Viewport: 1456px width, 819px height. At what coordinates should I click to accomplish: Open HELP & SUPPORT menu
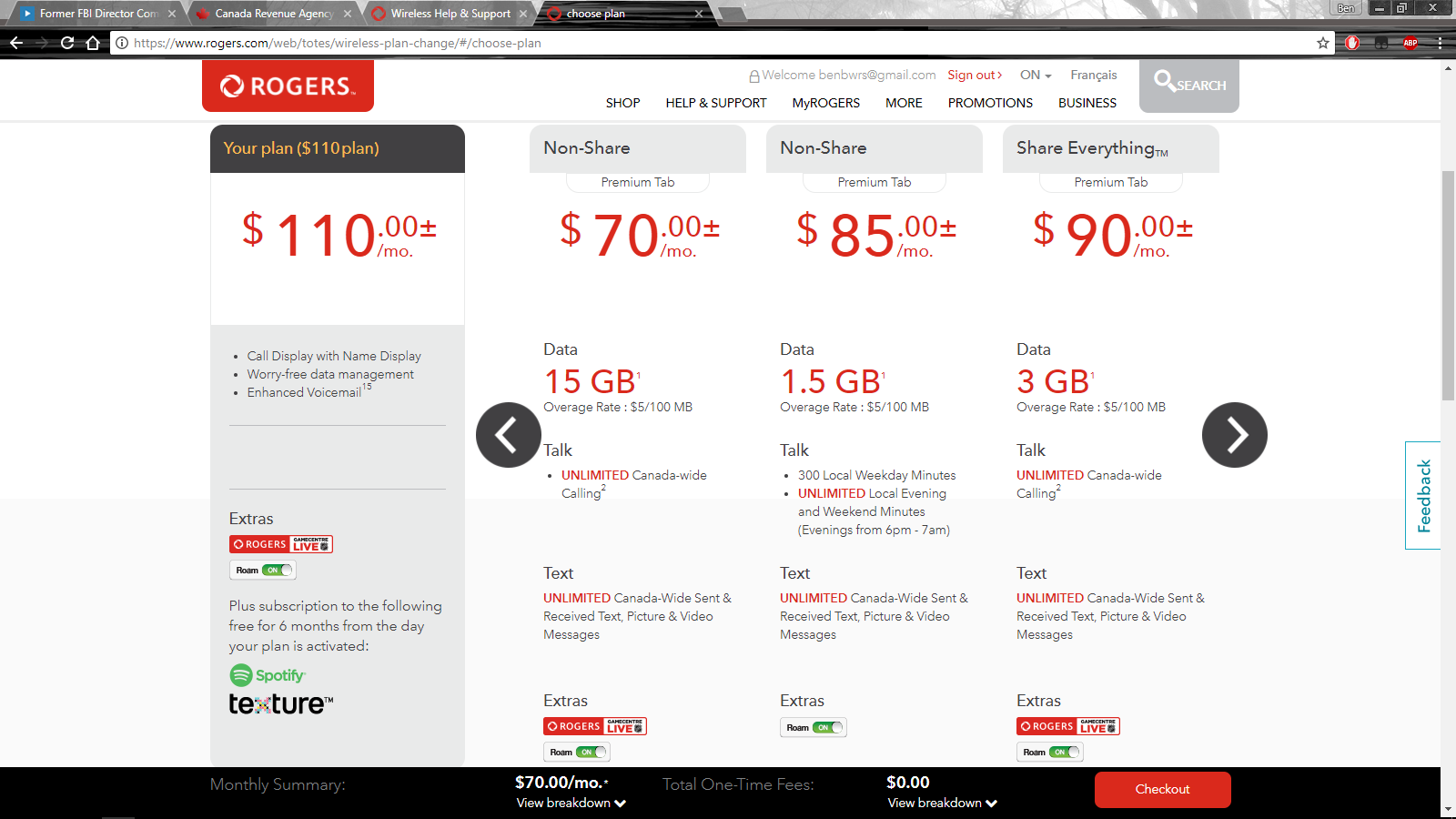(716, 103)
